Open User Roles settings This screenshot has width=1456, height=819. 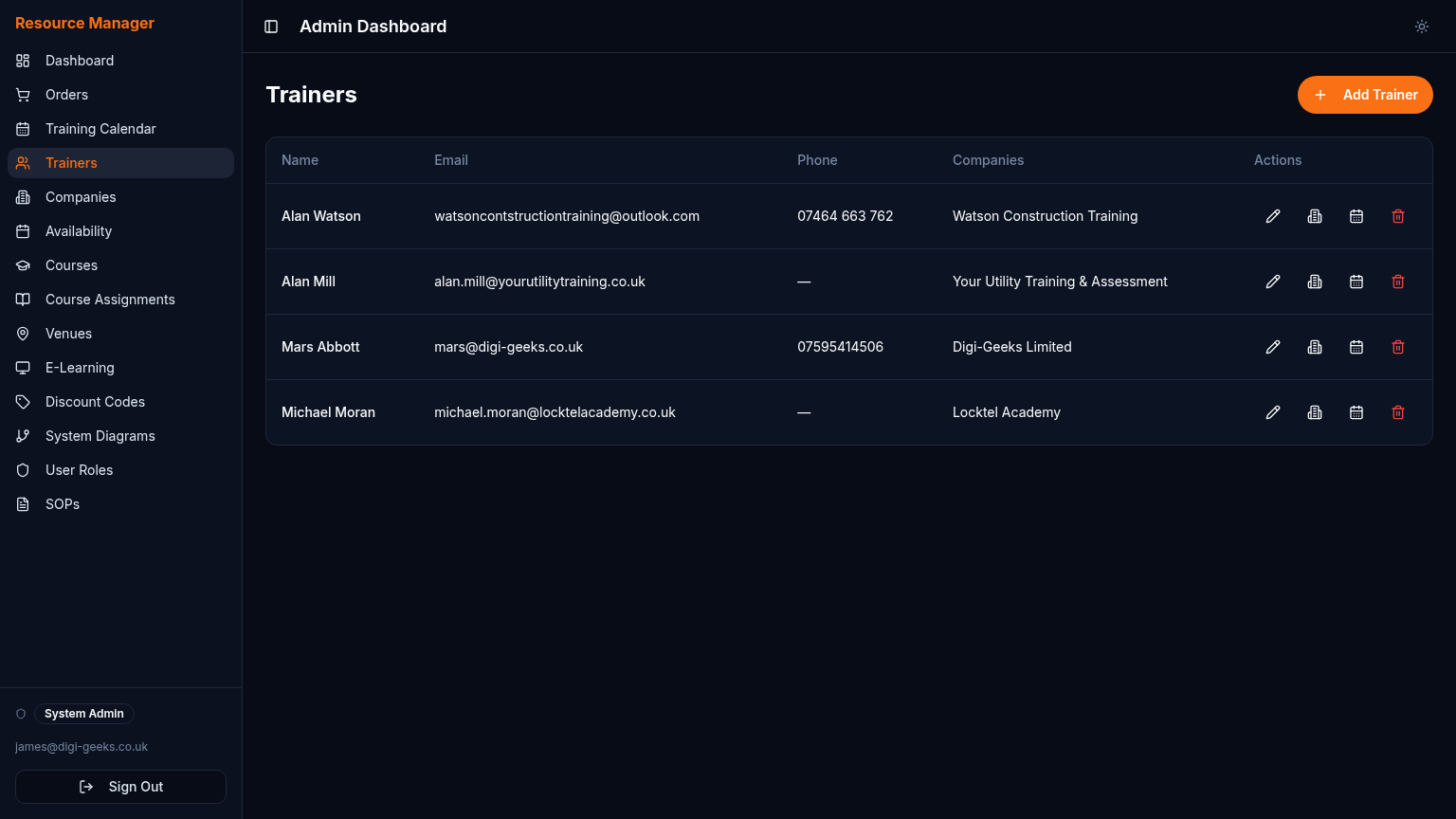(x=120, y=470)
